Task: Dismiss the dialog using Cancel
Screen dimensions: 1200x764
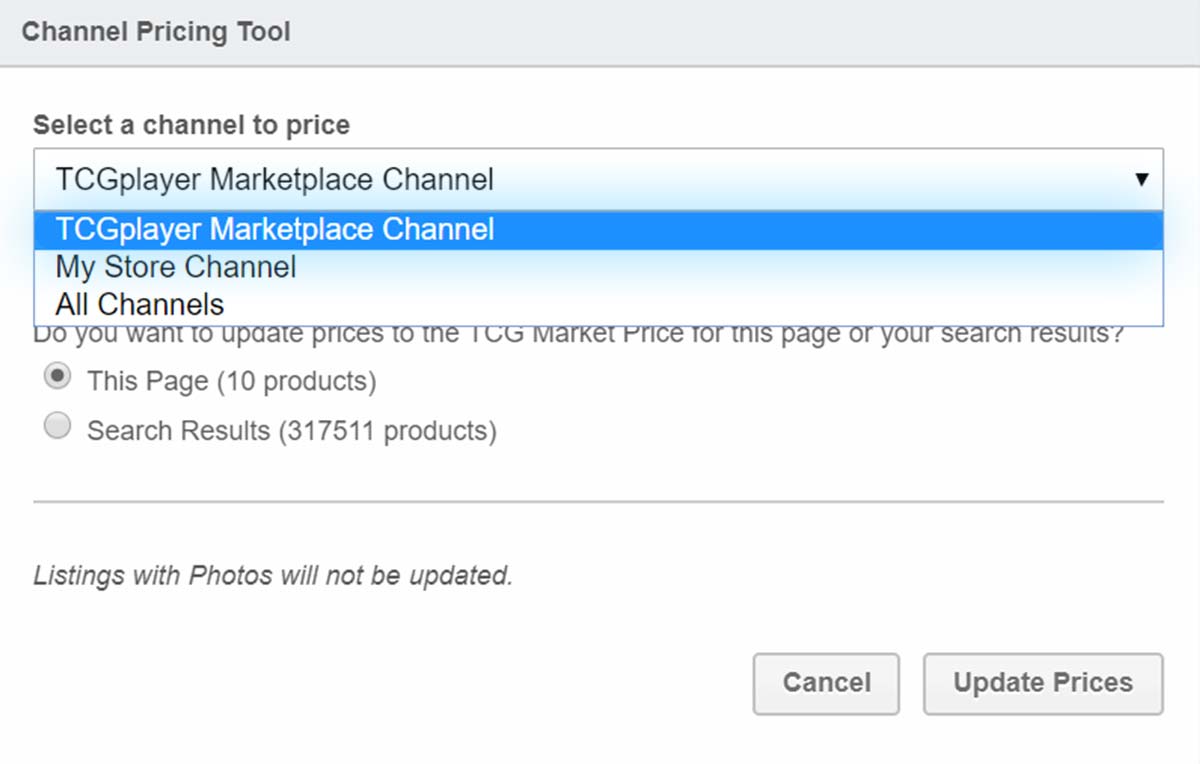Action: (826, 683)
